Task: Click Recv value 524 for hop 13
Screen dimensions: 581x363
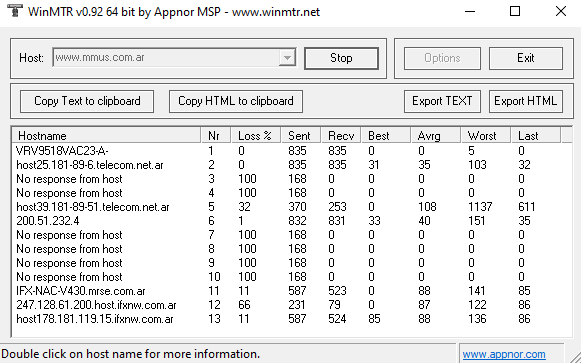Action: [x=337, y=319]
